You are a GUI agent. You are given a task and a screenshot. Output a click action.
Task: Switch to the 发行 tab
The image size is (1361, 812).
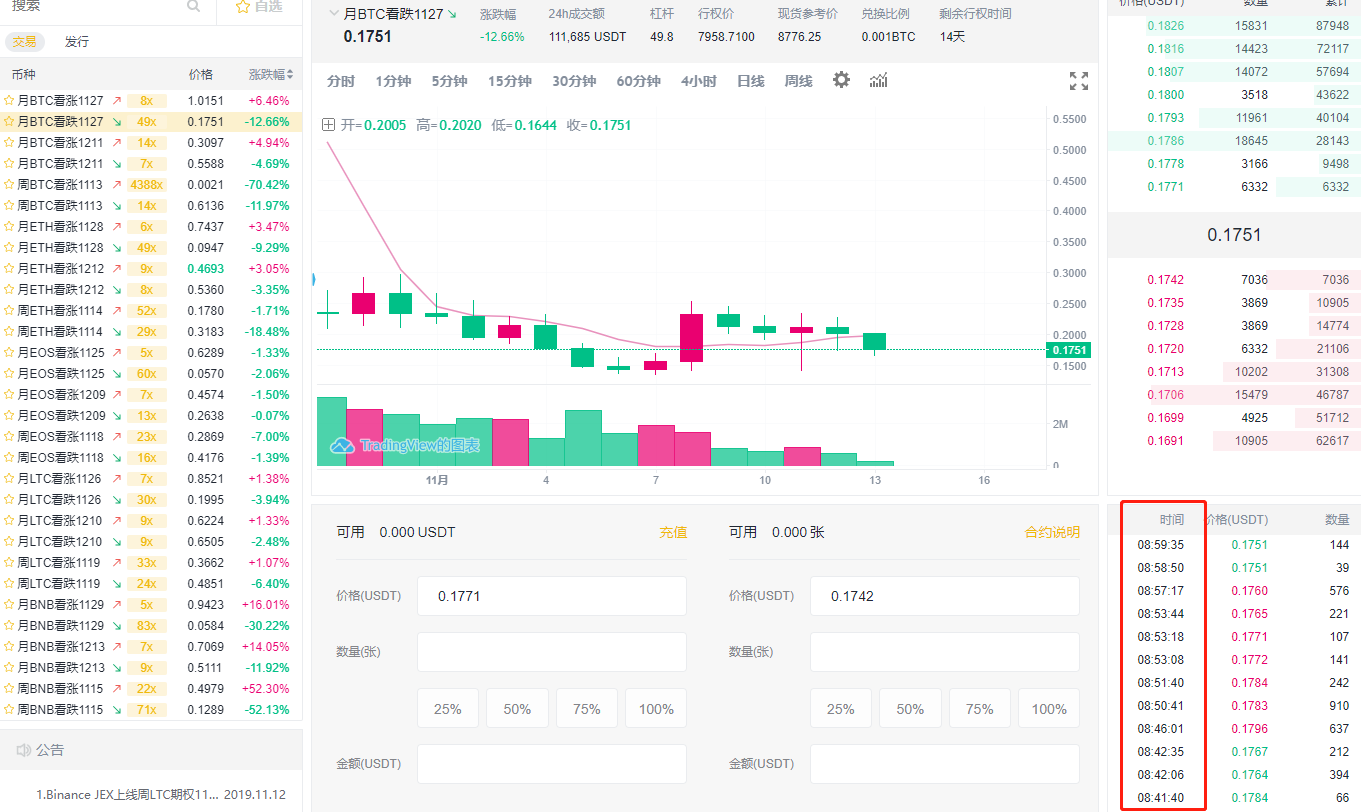pyautogui.click(x=77, y=42)
